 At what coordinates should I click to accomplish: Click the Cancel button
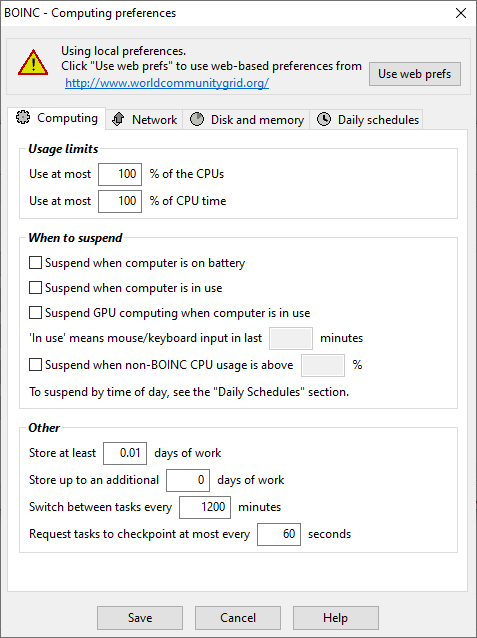[238, 618]
